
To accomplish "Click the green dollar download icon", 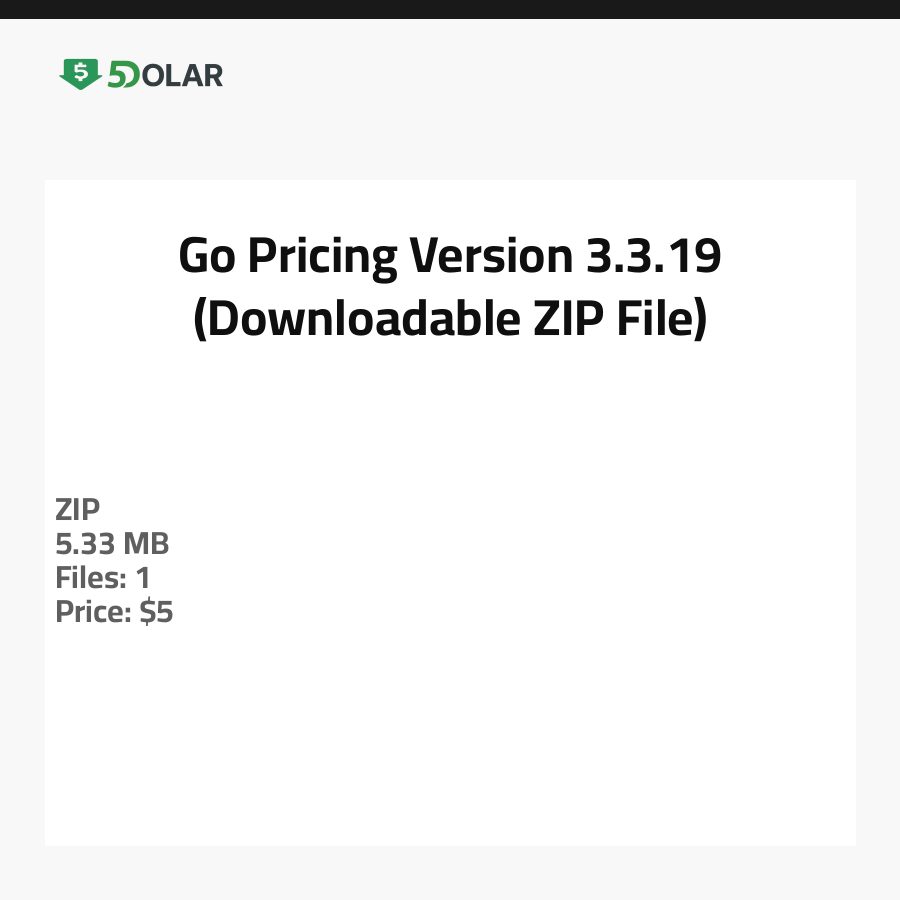I will (80, 74).
